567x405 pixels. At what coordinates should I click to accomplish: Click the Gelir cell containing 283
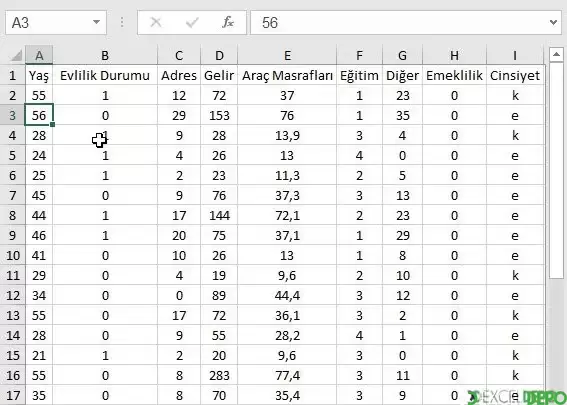click(219, 376)
